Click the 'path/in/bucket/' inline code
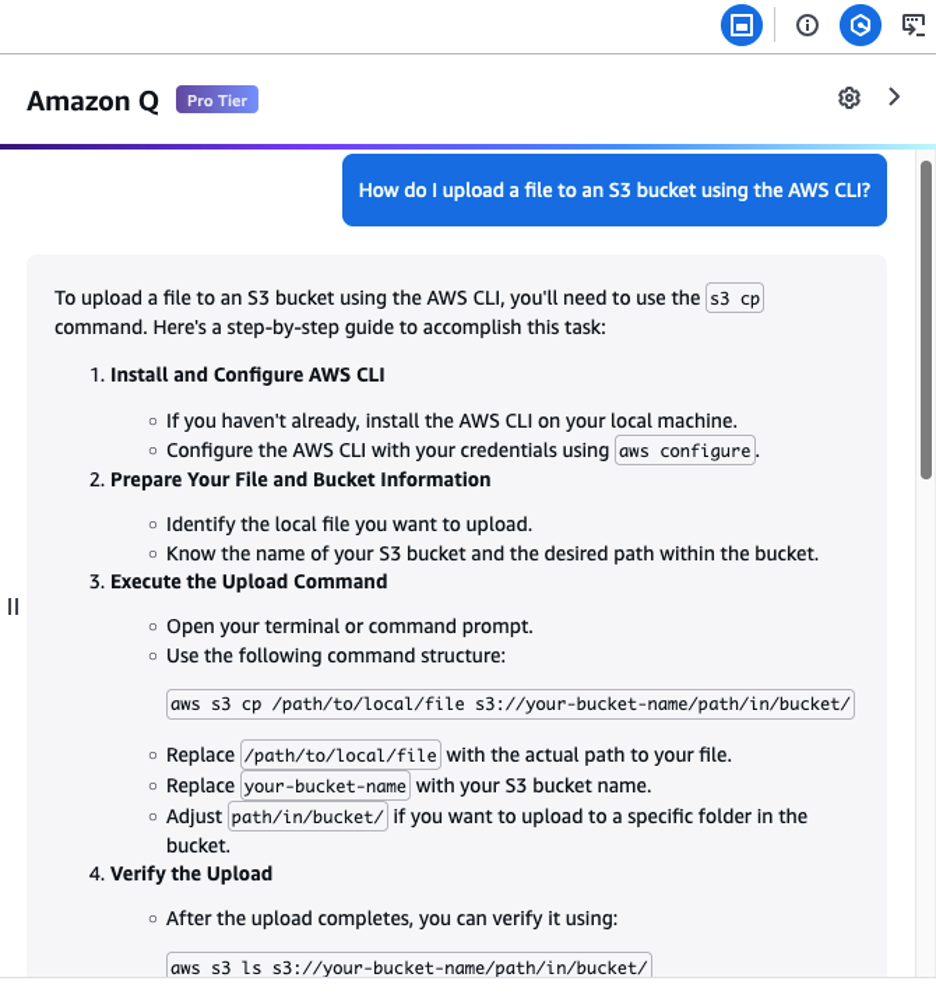Viewport: 936px width, 1002px height. 307,816
